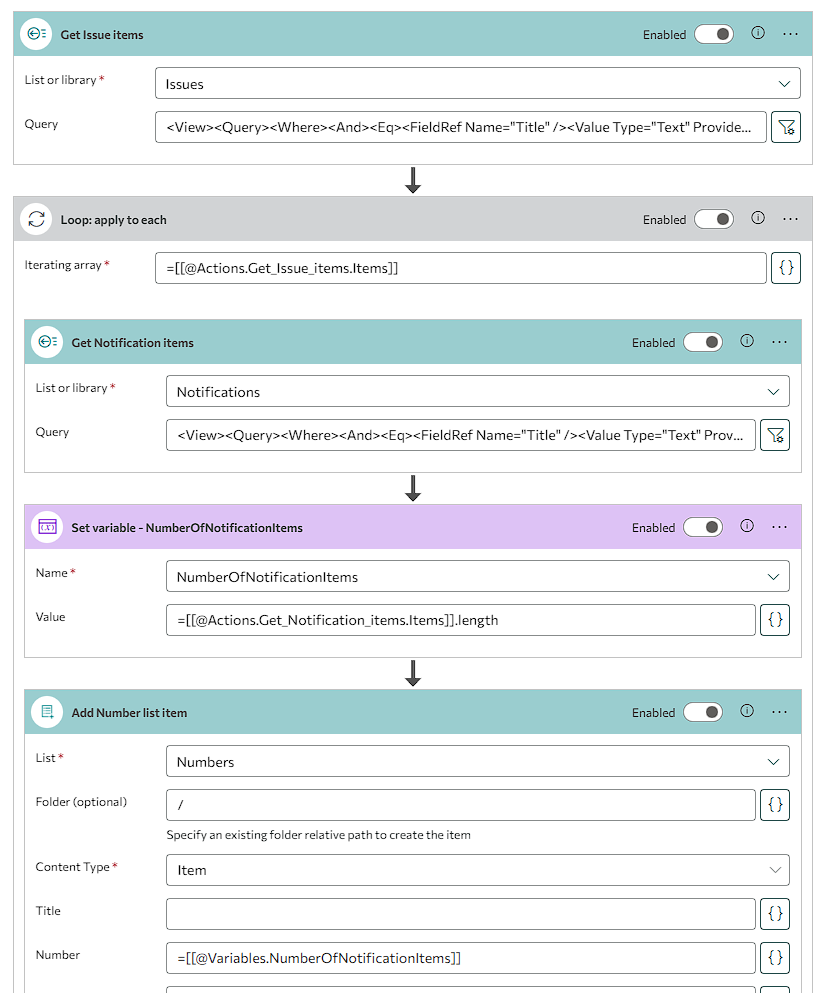
Task: Expand the Issues list or library dropdown
Action: click(478, 84)
